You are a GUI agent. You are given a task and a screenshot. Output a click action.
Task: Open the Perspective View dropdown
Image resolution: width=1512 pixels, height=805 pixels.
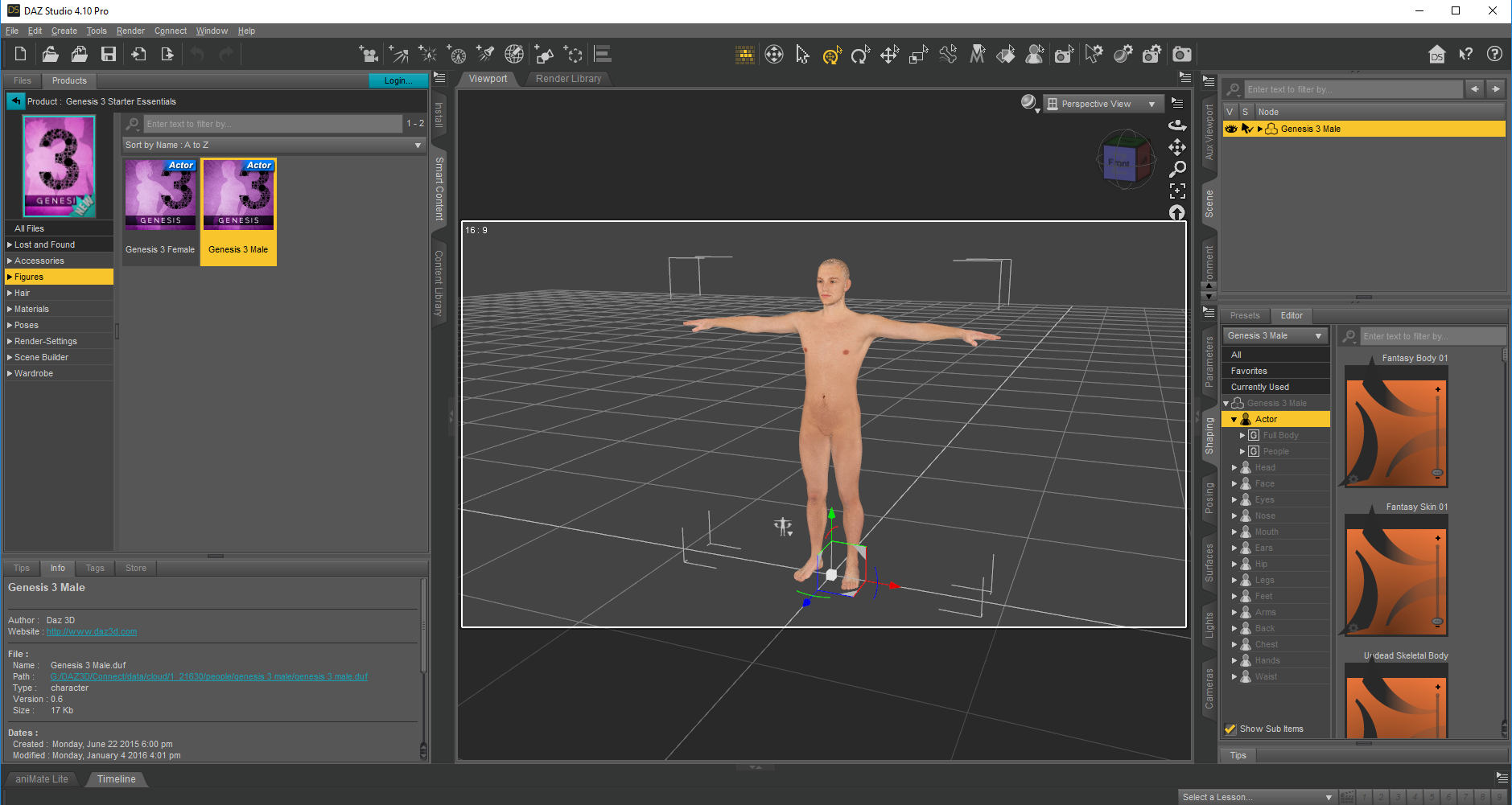[x=1102, y=104]
